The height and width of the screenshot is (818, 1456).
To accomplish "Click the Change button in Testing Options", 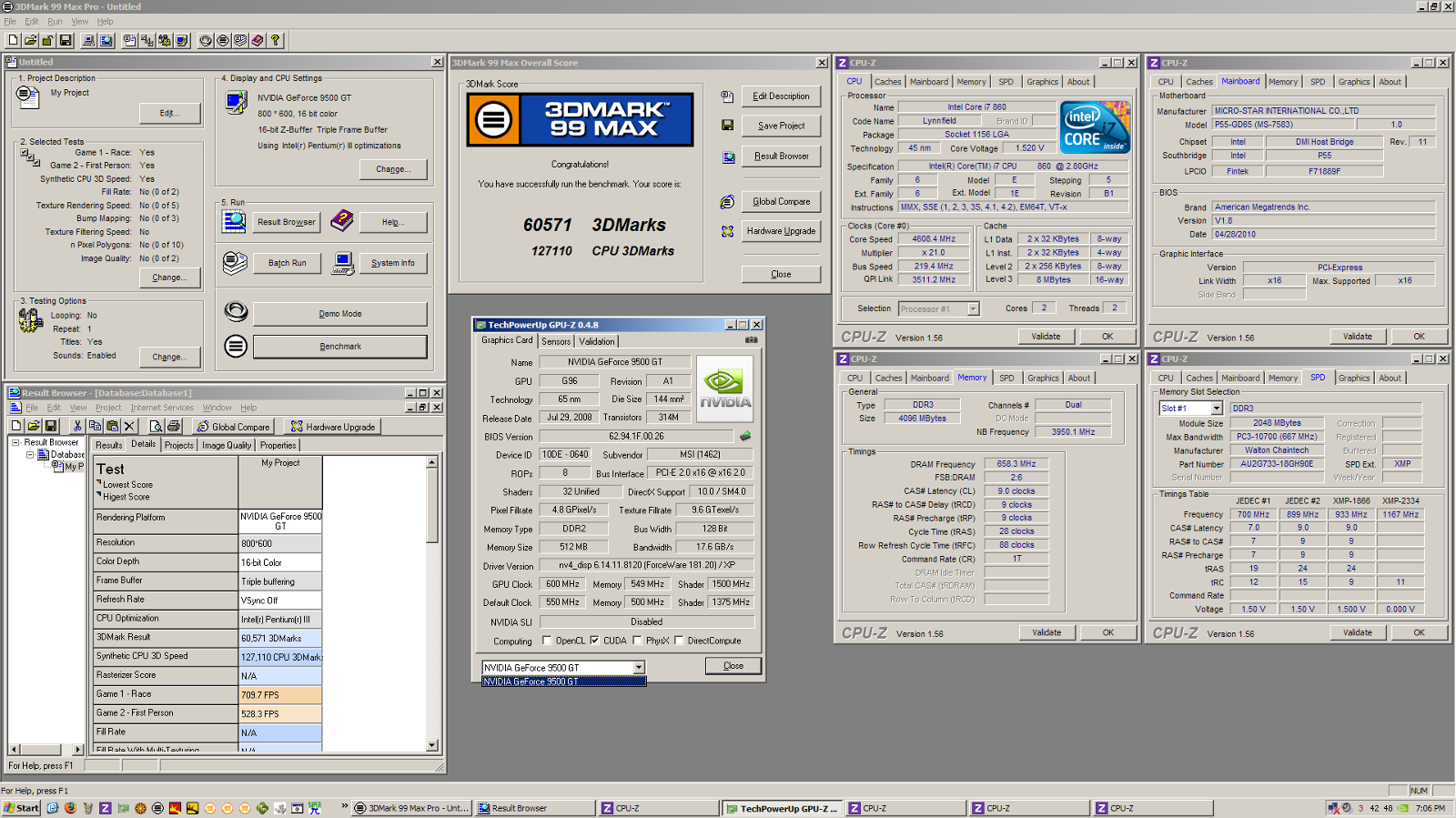I will (169, 357).
